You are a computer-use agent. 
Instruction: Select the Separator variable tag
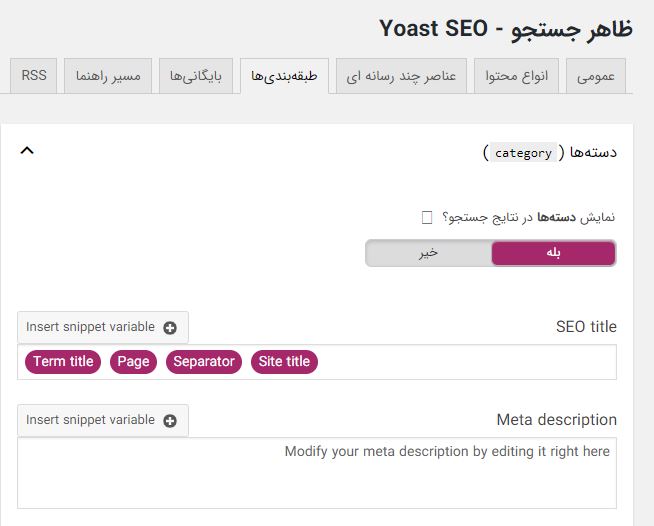pos(204,362)
